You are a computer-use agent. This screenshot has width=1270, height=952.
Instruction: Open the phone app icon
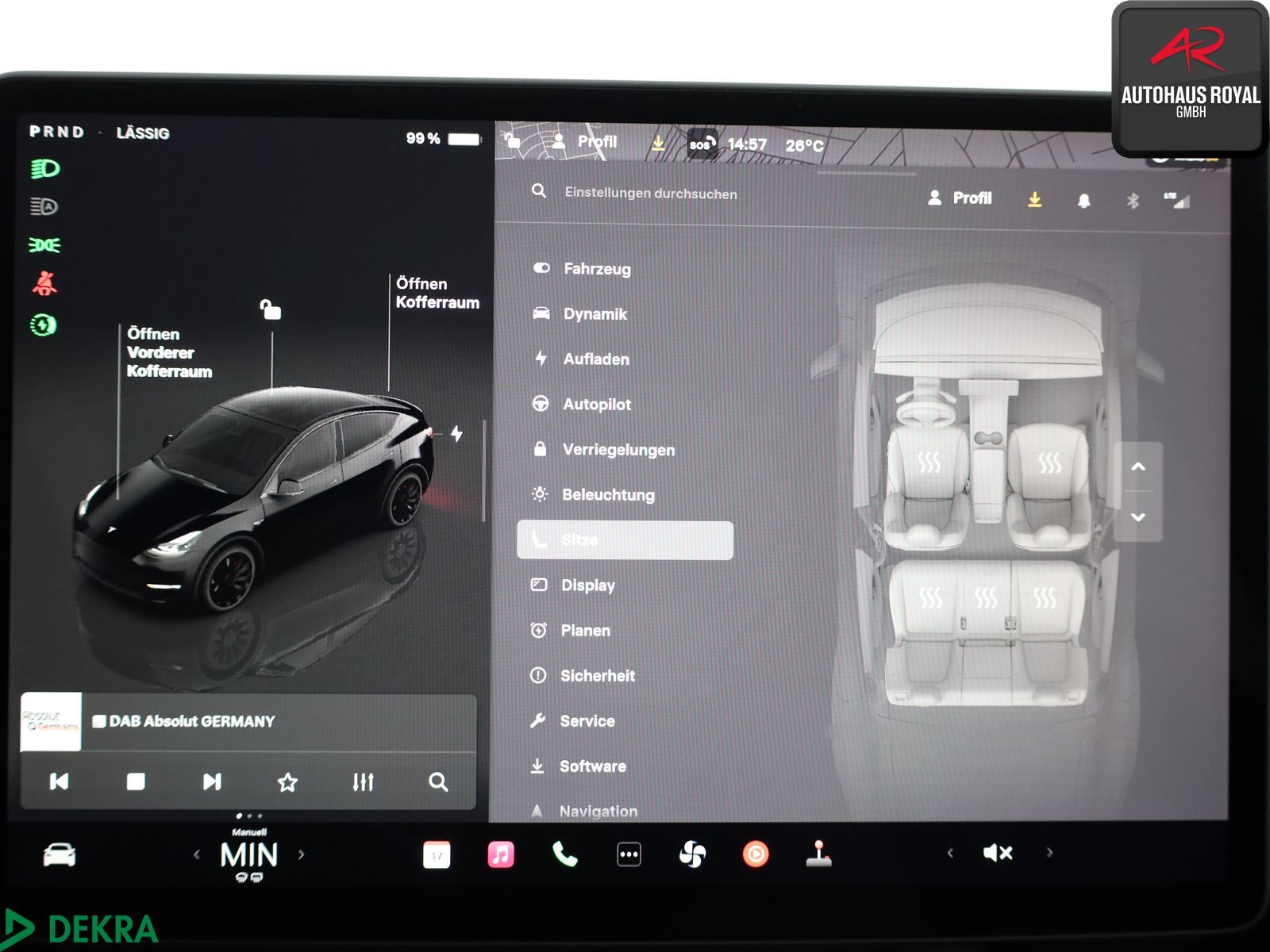[565, 854]
